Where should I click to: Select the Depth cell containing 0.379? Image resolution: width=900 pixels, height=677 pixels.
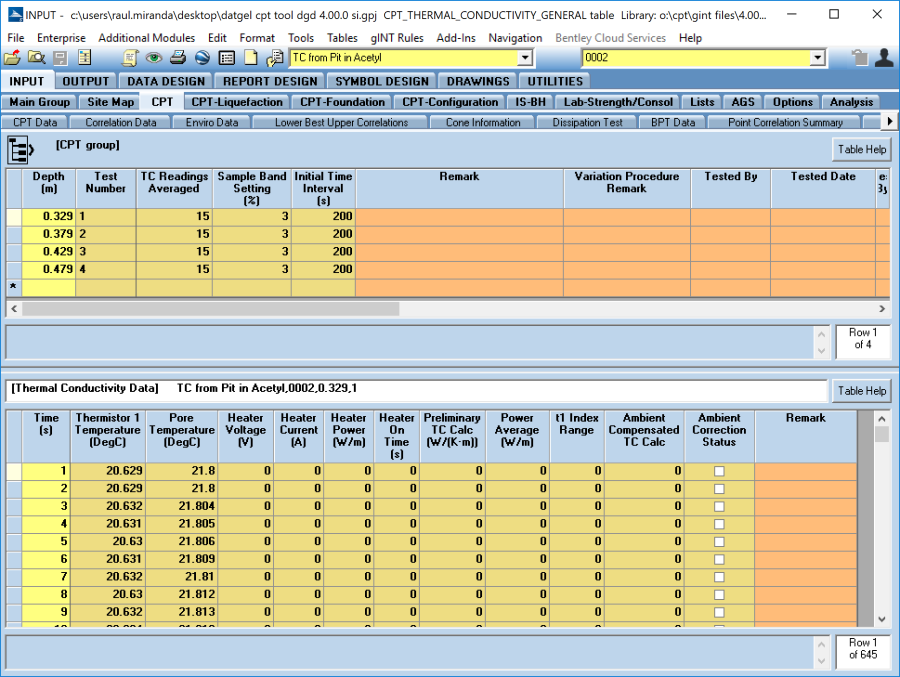pyautogui.click(x=49, y=234)
